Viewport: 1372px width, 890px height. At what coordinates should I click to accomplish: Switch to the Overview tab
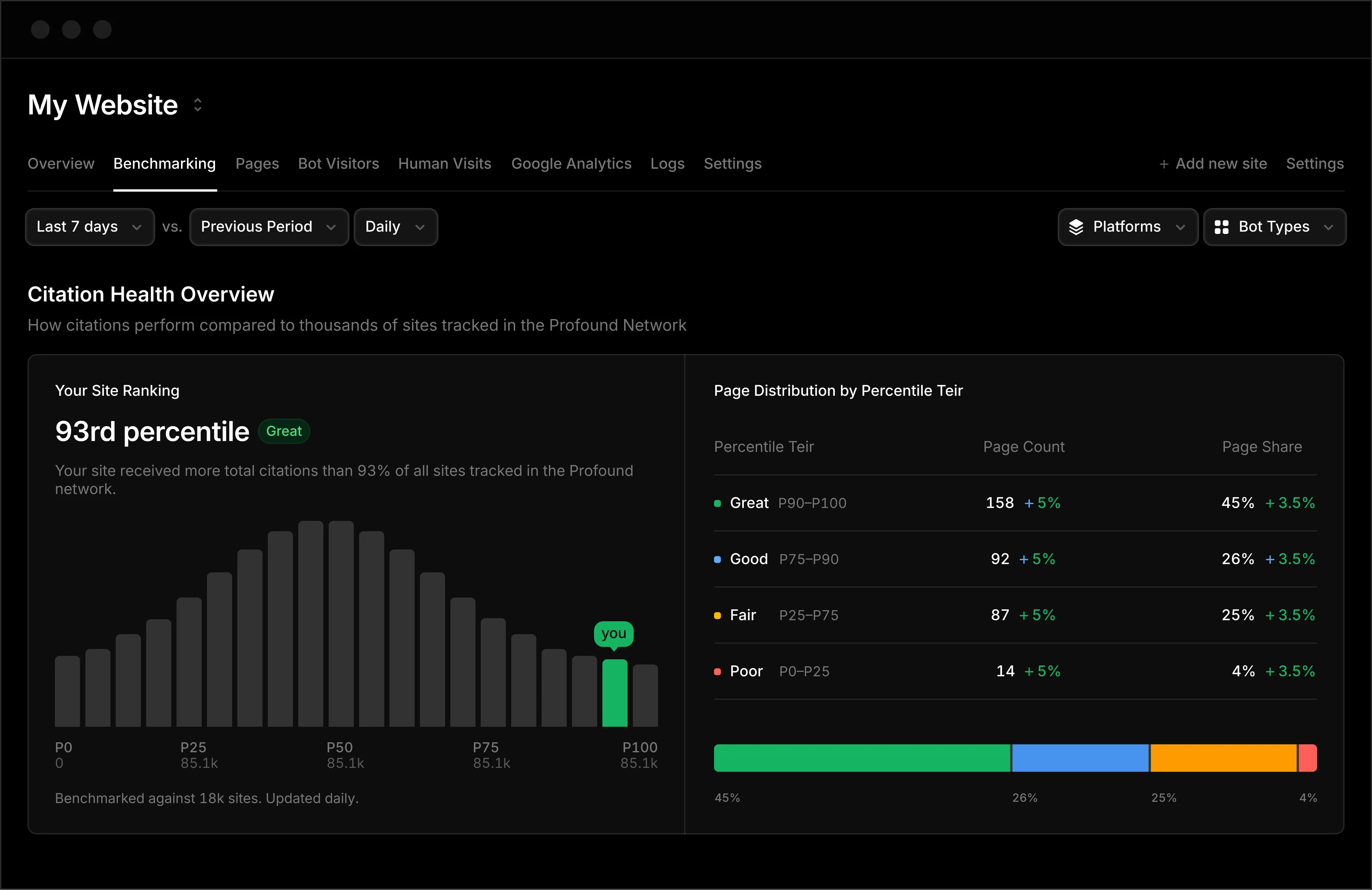click(61, 164)
